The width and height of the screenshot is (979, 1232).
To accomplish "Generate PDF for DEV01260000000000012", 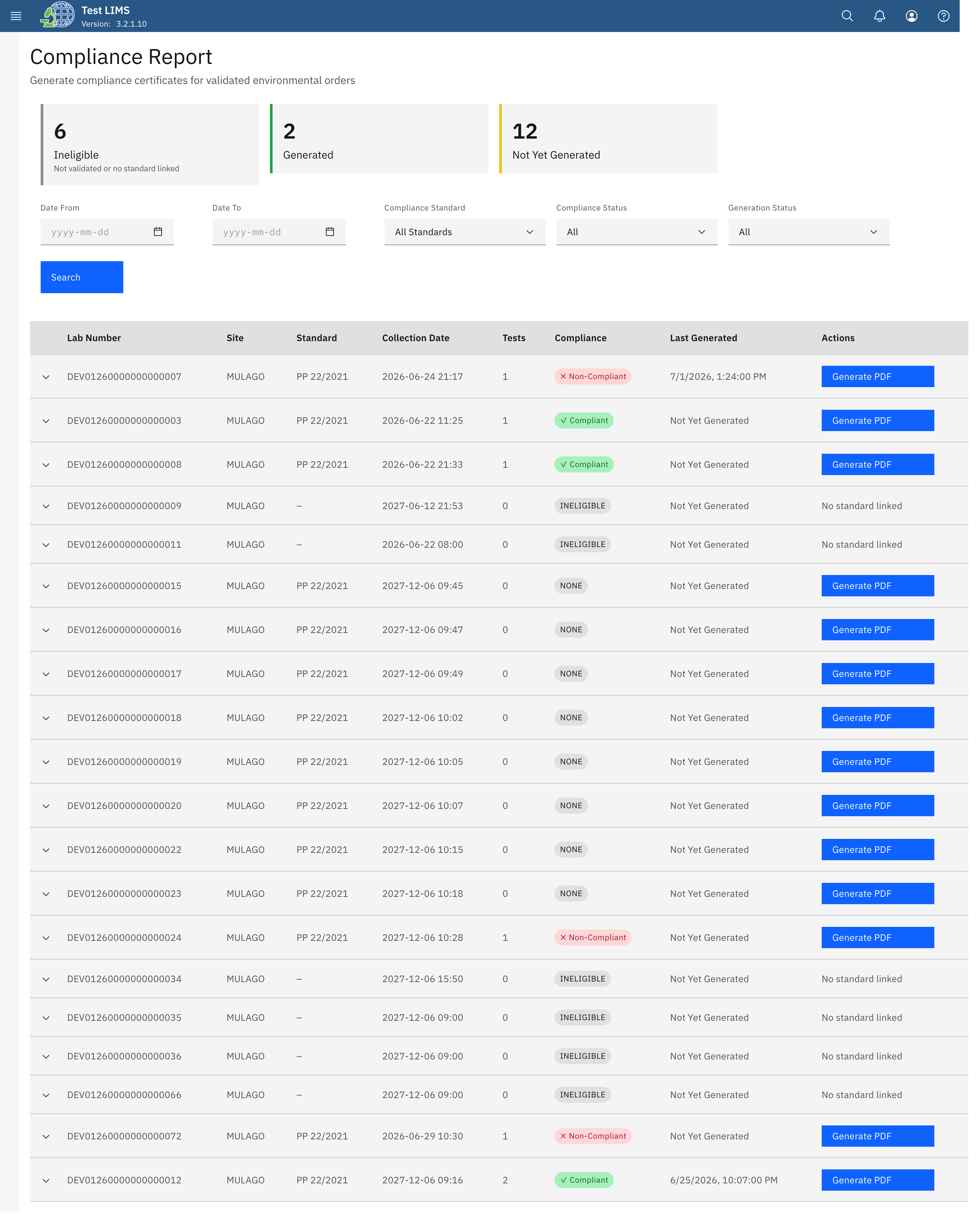I will click(877, 1181).
